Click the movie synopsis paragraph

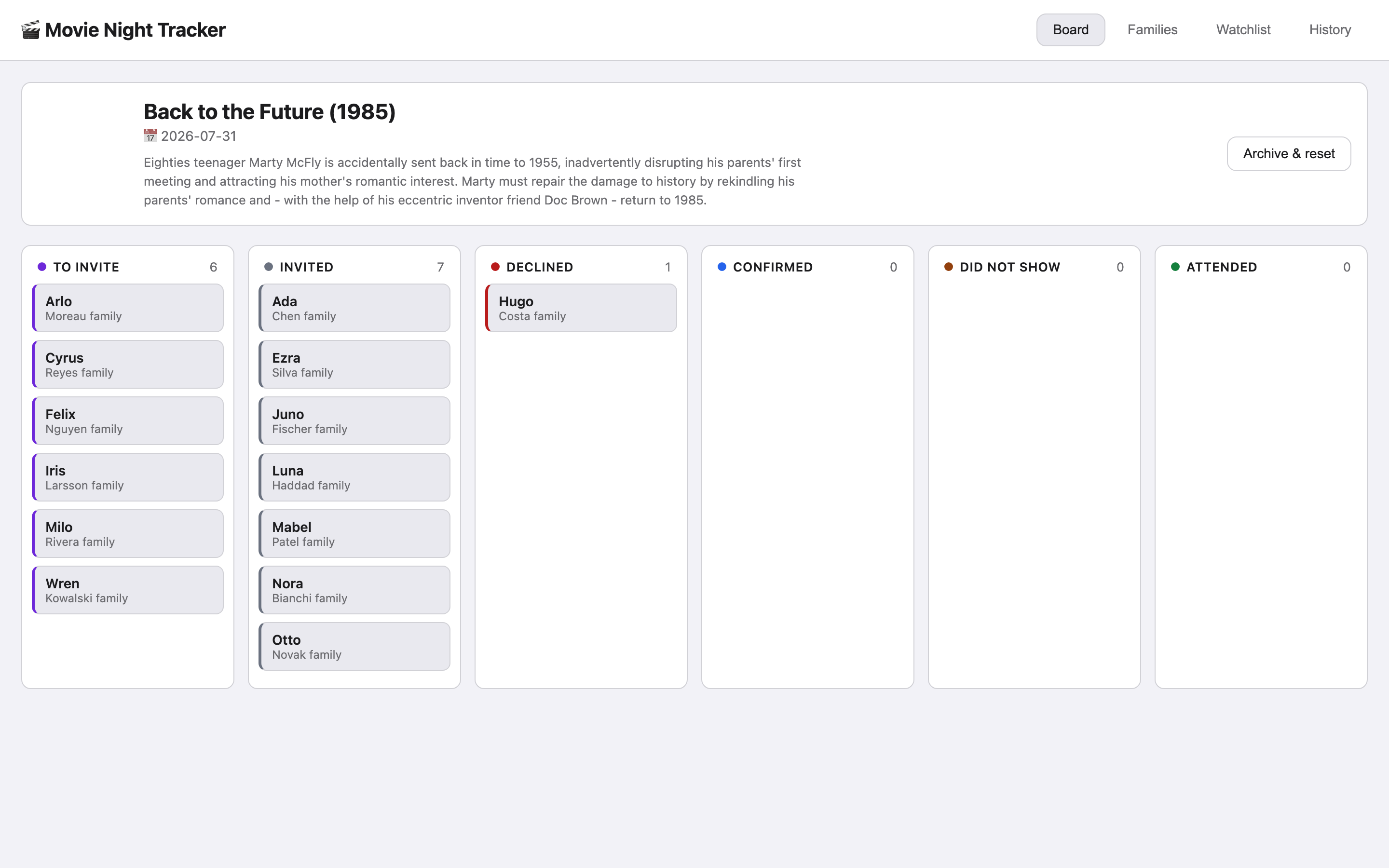click(472, 181)
